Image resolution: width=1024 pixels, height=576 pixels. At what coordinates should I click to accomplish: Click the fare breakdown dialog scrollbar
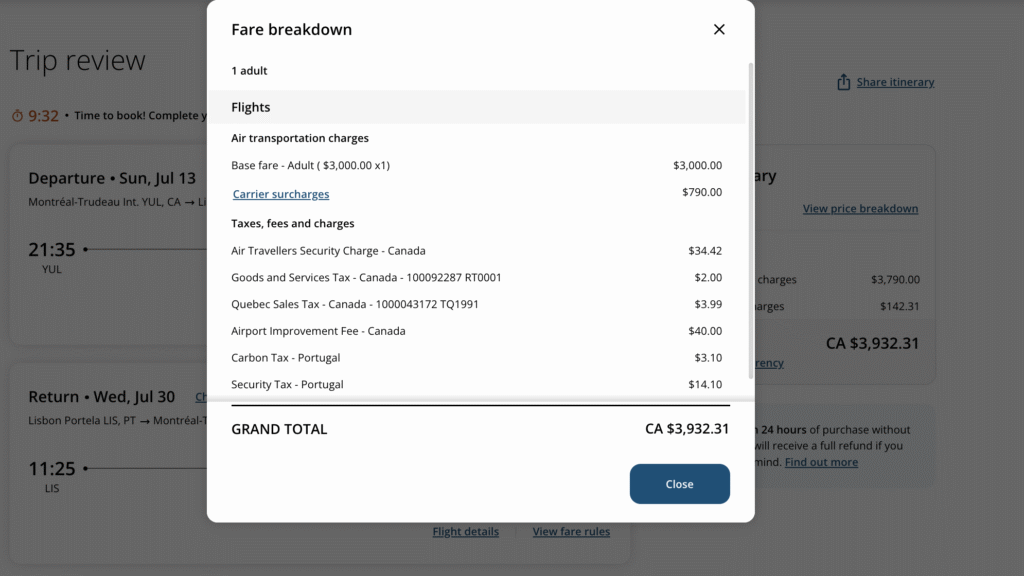click(751, 220)
